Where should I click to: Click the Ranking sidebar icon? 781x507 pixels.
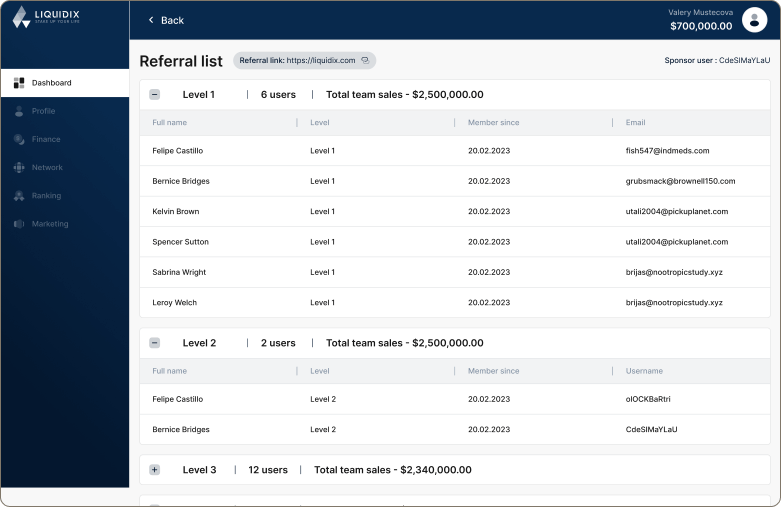[x=19, y=196]
